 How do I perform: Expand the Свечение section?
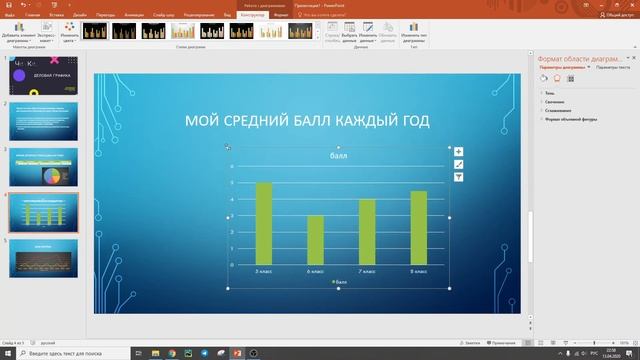pyautogui.click(x=554, y=102)
